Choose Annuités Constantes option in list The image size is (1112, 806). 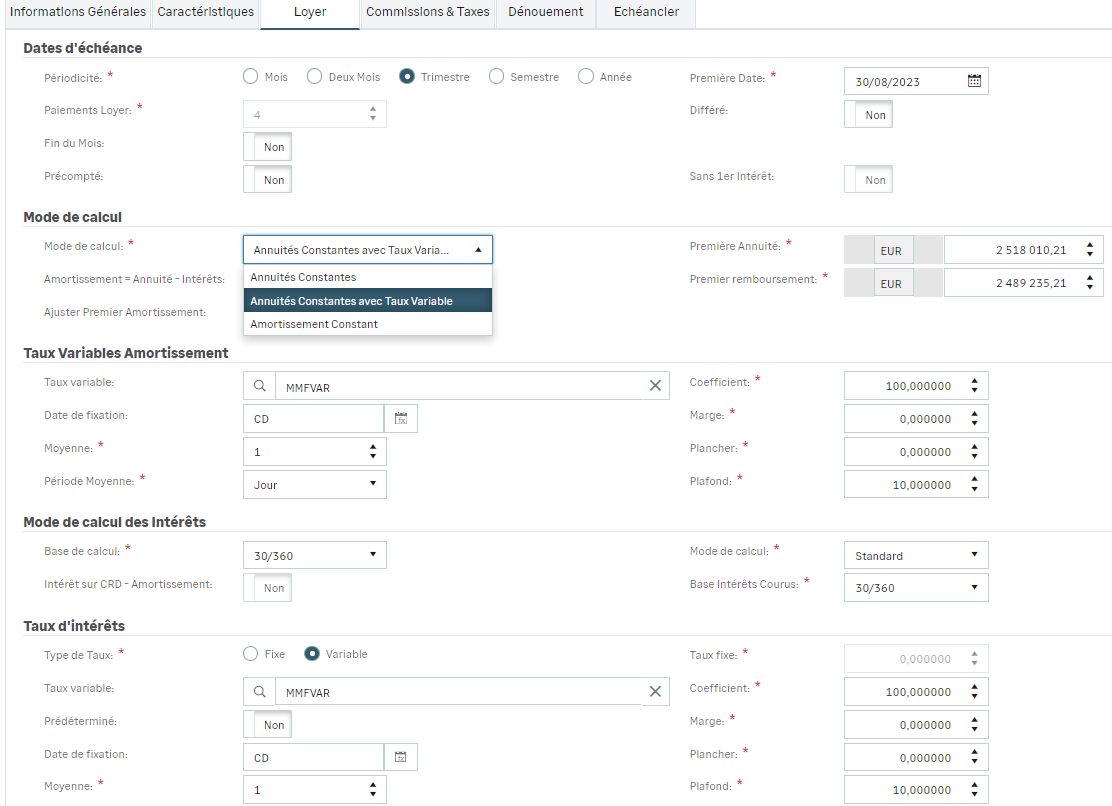point(303,277)
